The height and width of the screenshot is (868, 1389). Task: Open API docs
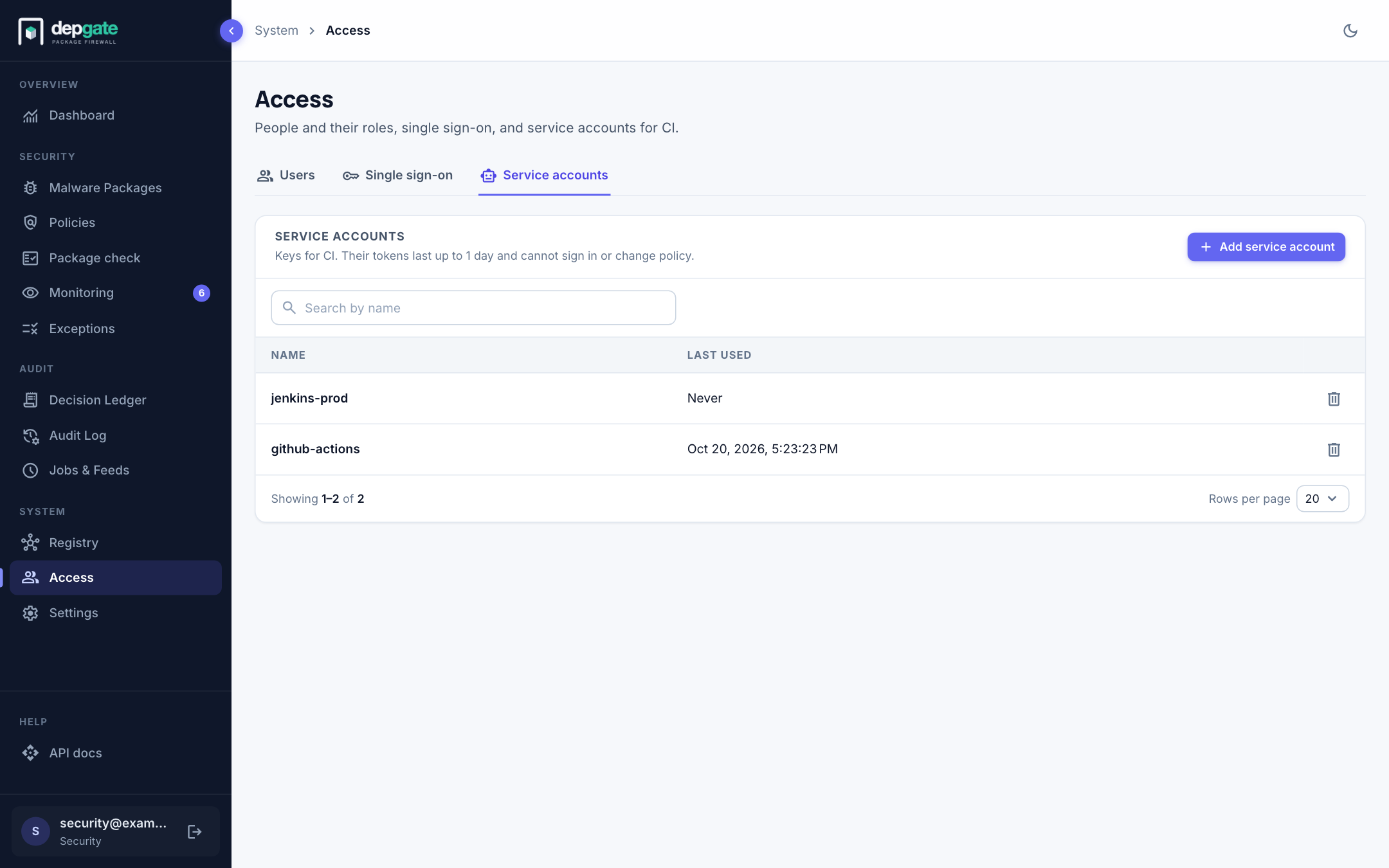(116, 753)
